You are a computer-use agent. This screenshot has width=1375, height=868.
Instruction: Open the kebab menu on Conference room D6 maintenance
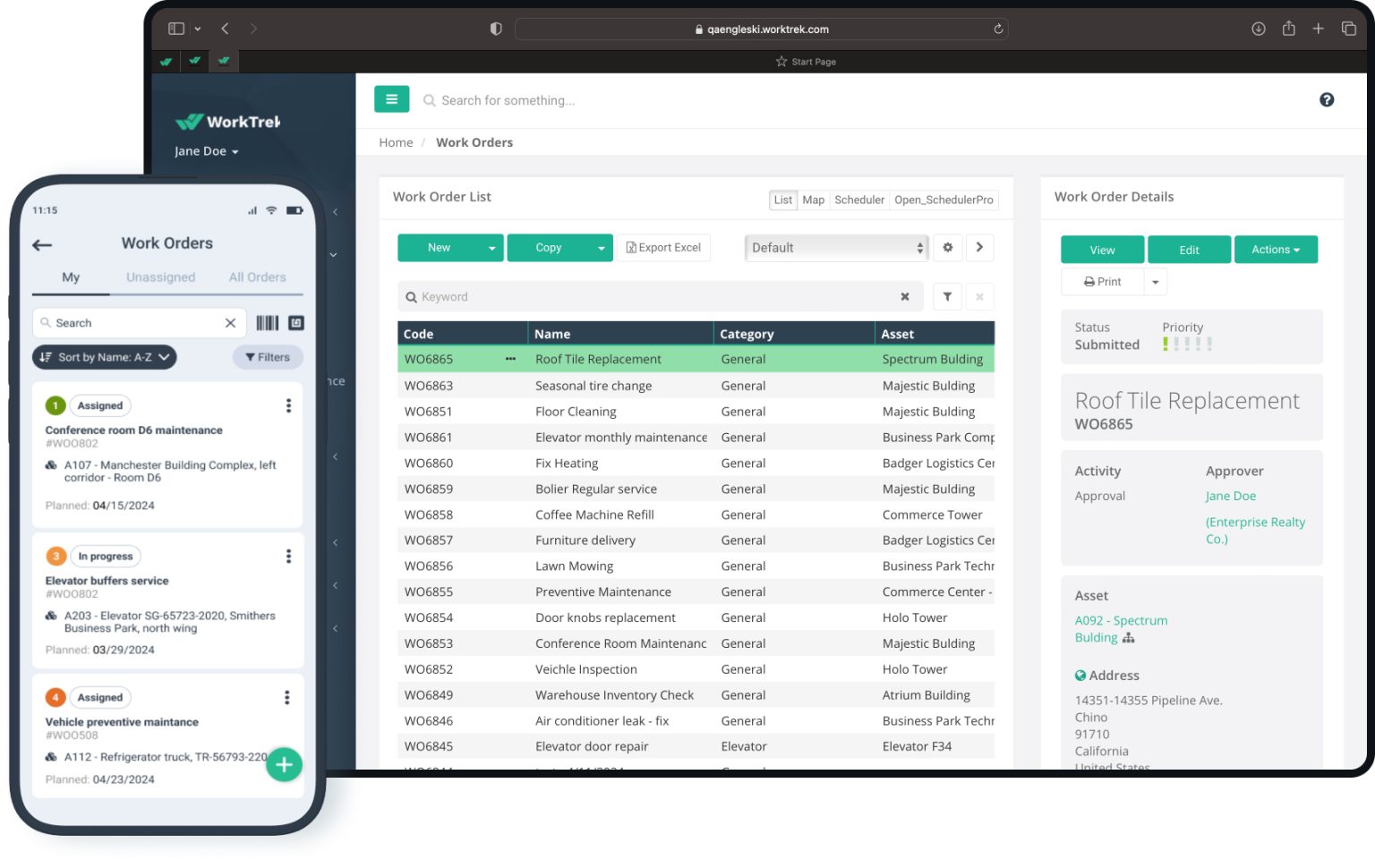pyautogui.click(x=288, y=405)
